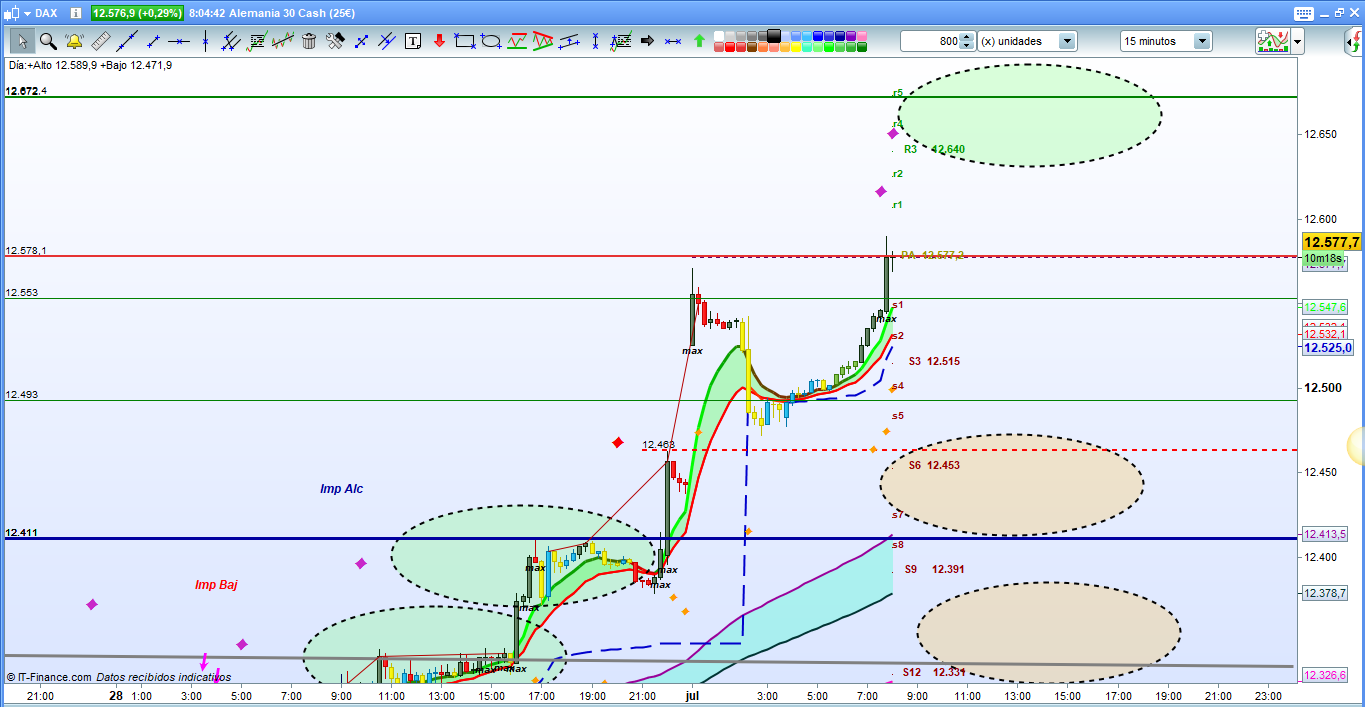This screenshot has height=707, width=1365.
Task: Pick the ellipse drawing tool
Action: point(491,41)
